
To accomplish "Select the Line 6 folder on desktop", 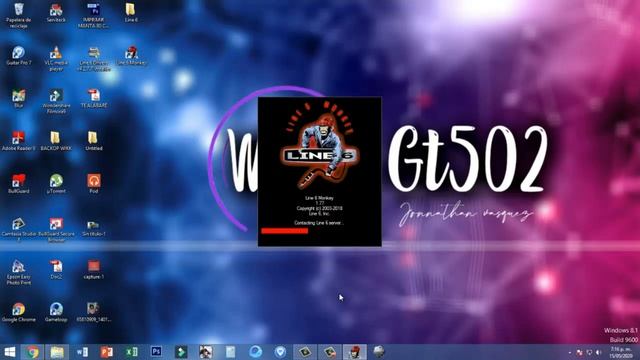I will point(131,12).
